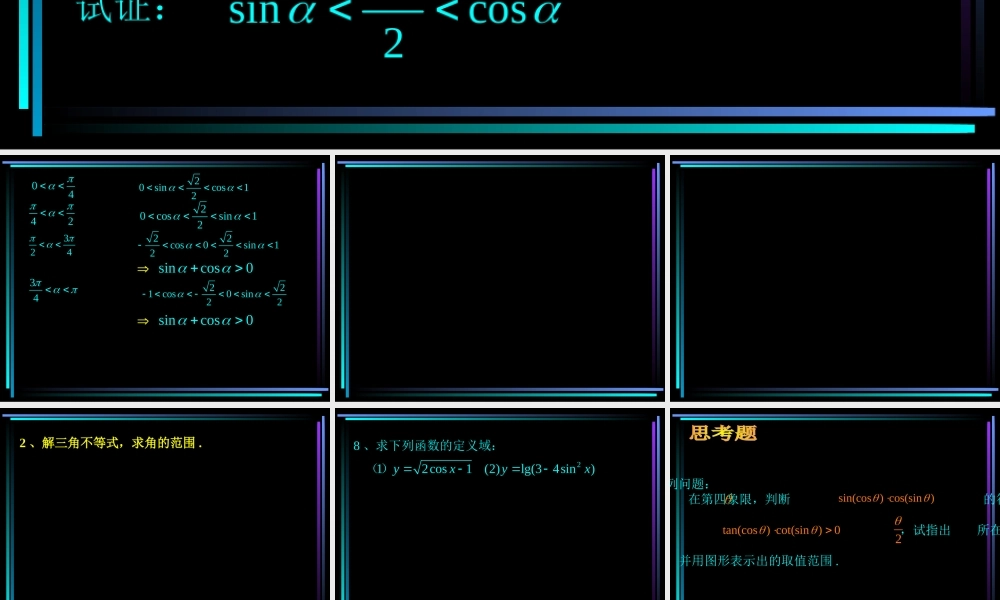1000x600 pixels.
Task: Click expression sin(cosθ)·cos(sinθ)
Action: [x=886, y=498]
